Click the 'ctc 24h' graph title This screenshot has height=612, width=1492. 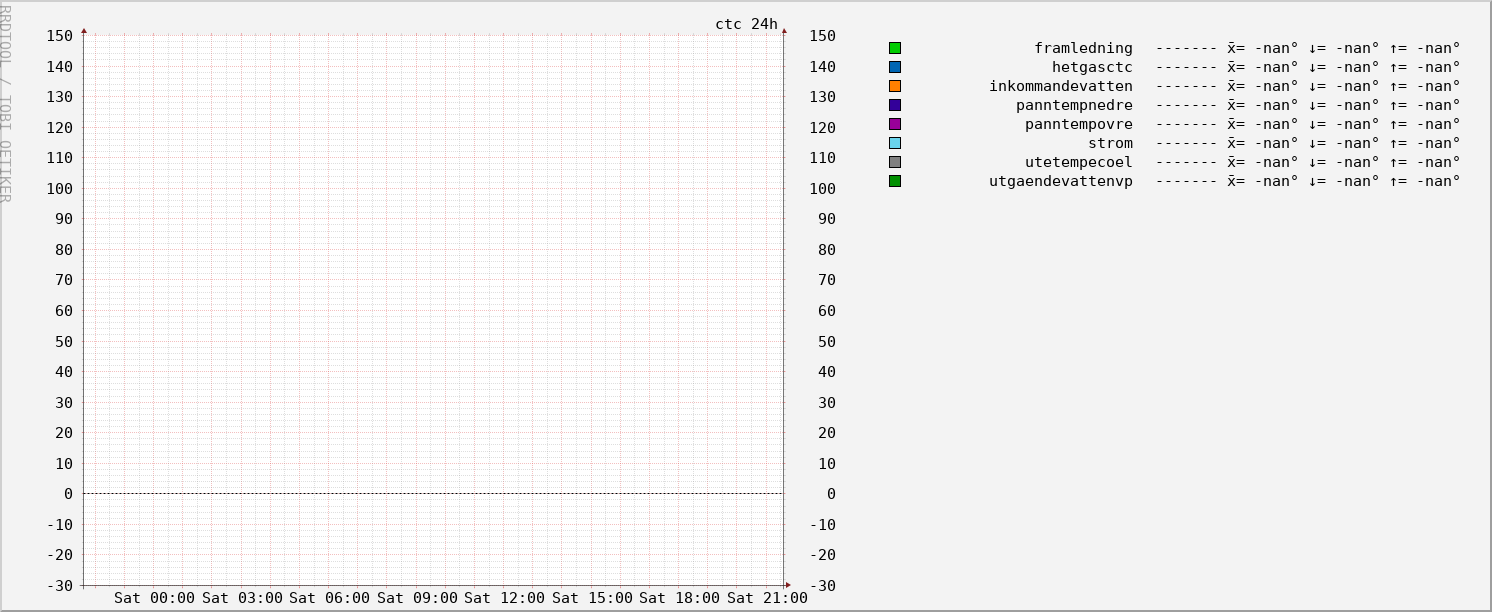click(x=746, y=24)
